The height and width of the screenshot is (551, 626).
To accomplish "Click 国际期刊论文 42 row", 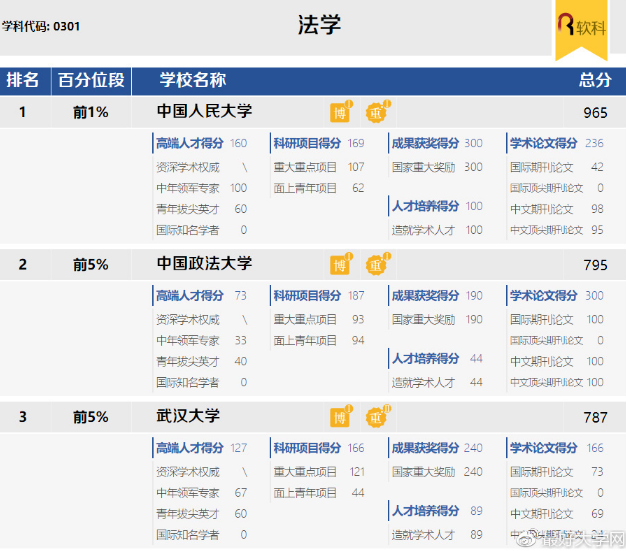I will click(557, 167).
